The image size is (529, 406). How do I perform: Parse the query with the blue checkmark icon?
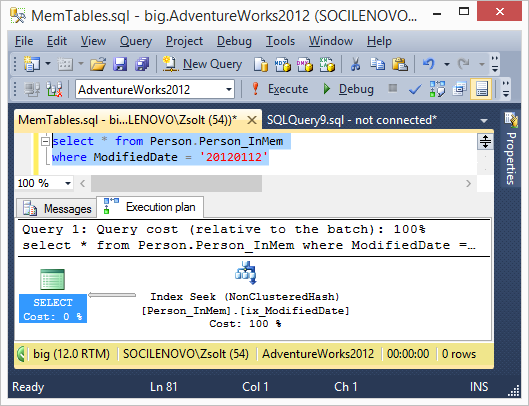click(415, 89)
